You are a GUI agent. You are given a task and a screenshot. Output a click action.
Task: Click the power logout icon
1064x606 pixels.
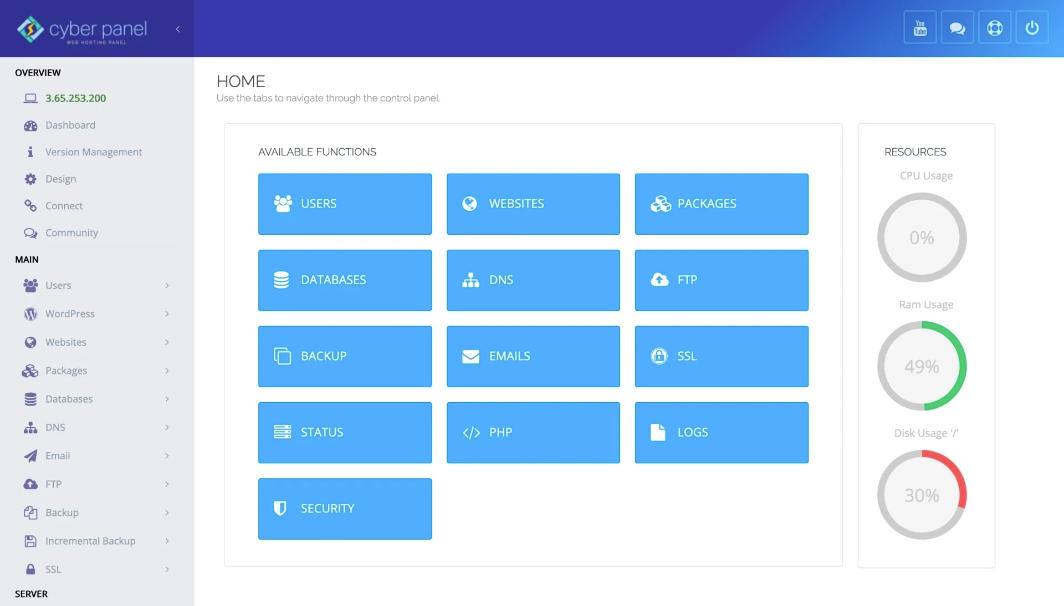click(x=1032, y=28)
